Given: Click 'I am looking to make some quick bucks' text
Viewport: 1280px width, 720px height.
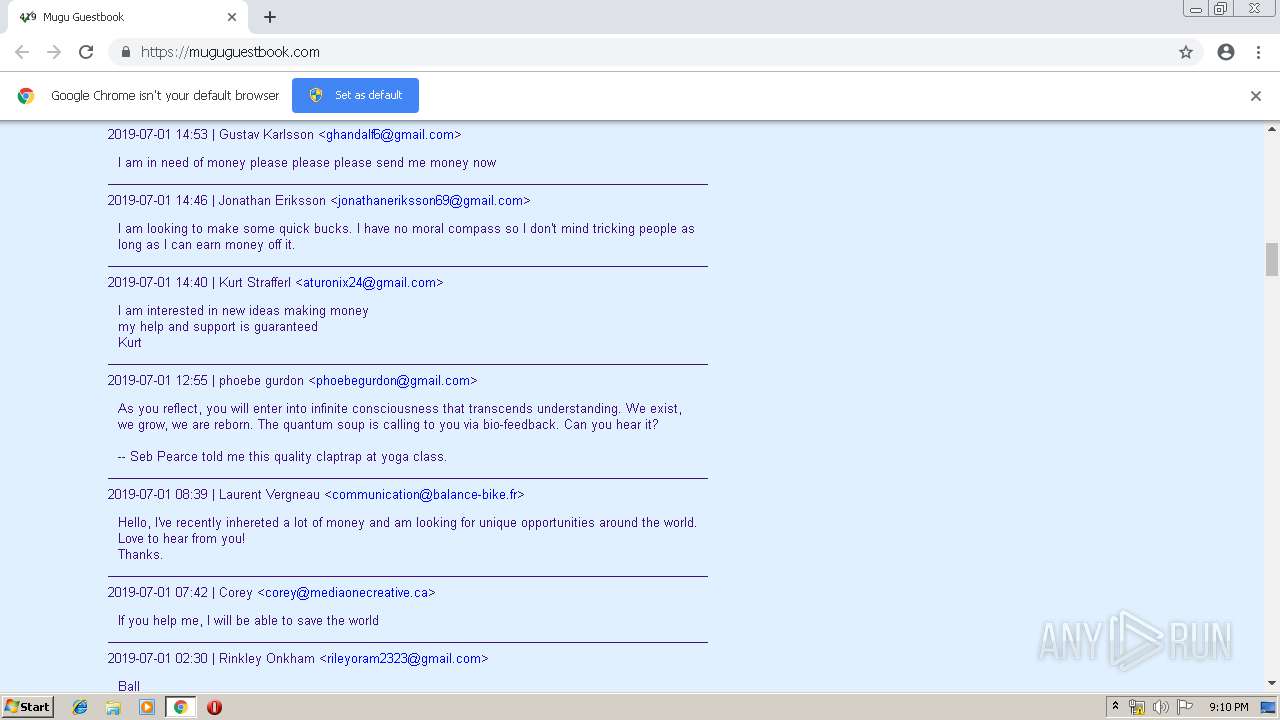Looking at the screenshot, I should coord(406,236).
